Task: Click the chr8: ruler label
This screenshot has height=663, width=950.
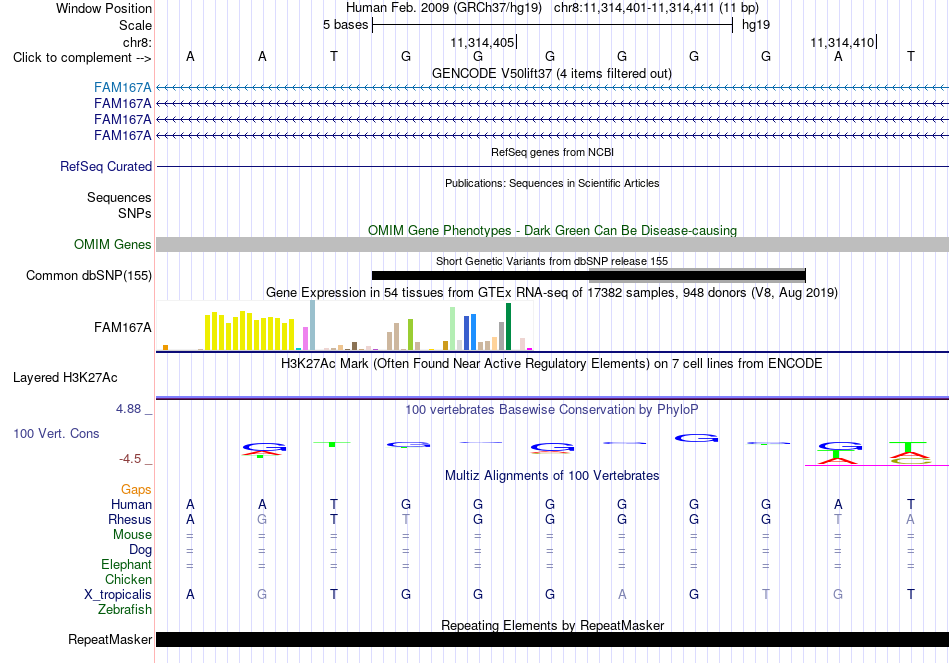Action: coord(137,42)
